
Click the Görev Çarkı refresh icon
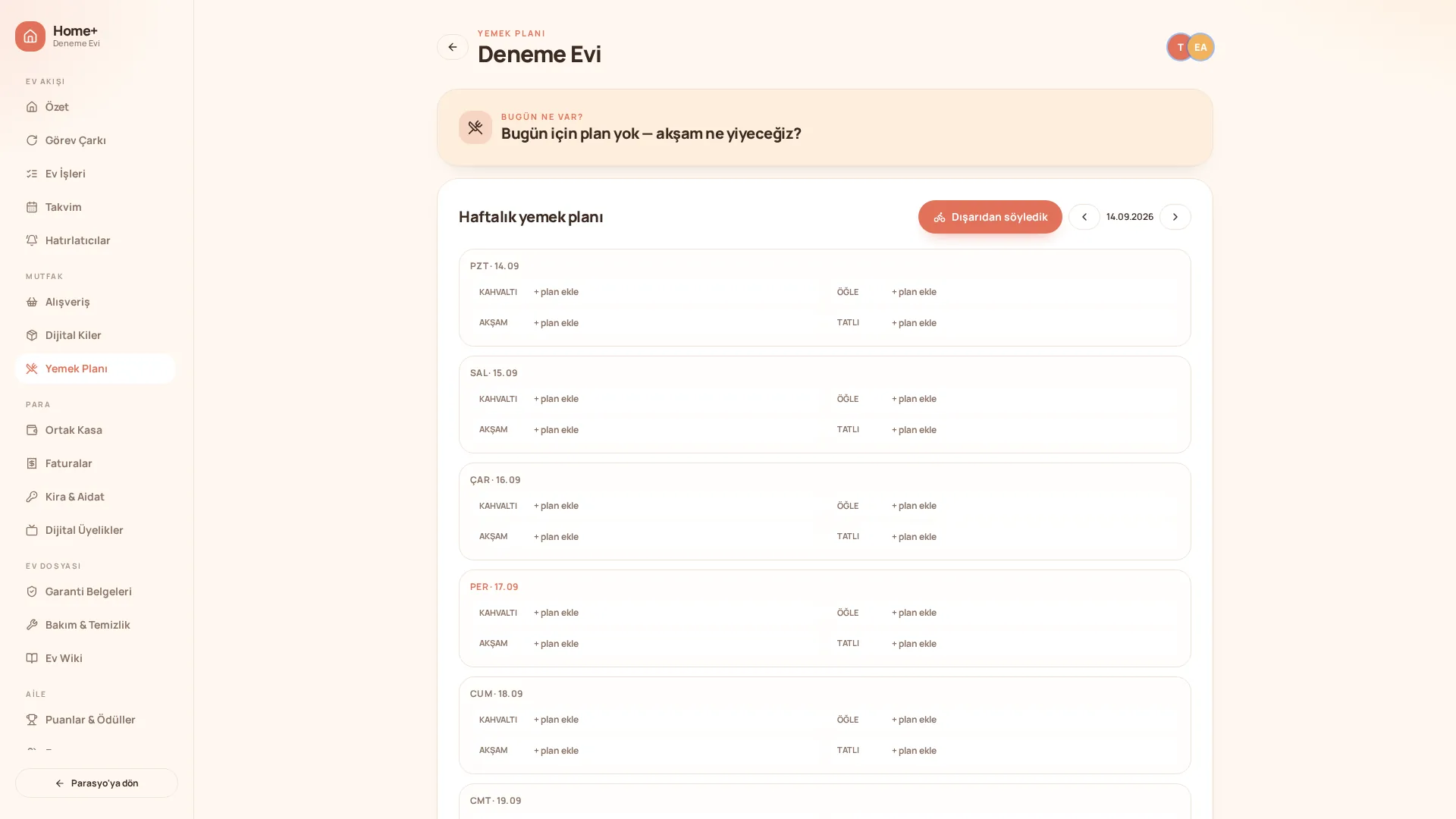[x=32, y=140]
